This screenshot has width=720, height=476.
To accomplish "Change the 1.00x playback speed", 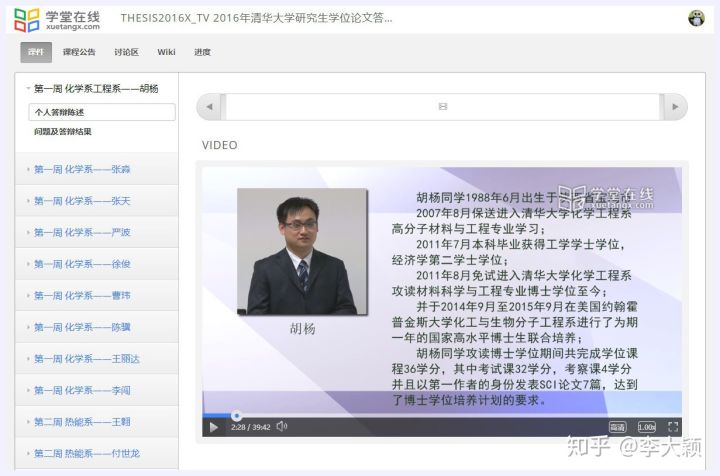I will coord(647,427).
